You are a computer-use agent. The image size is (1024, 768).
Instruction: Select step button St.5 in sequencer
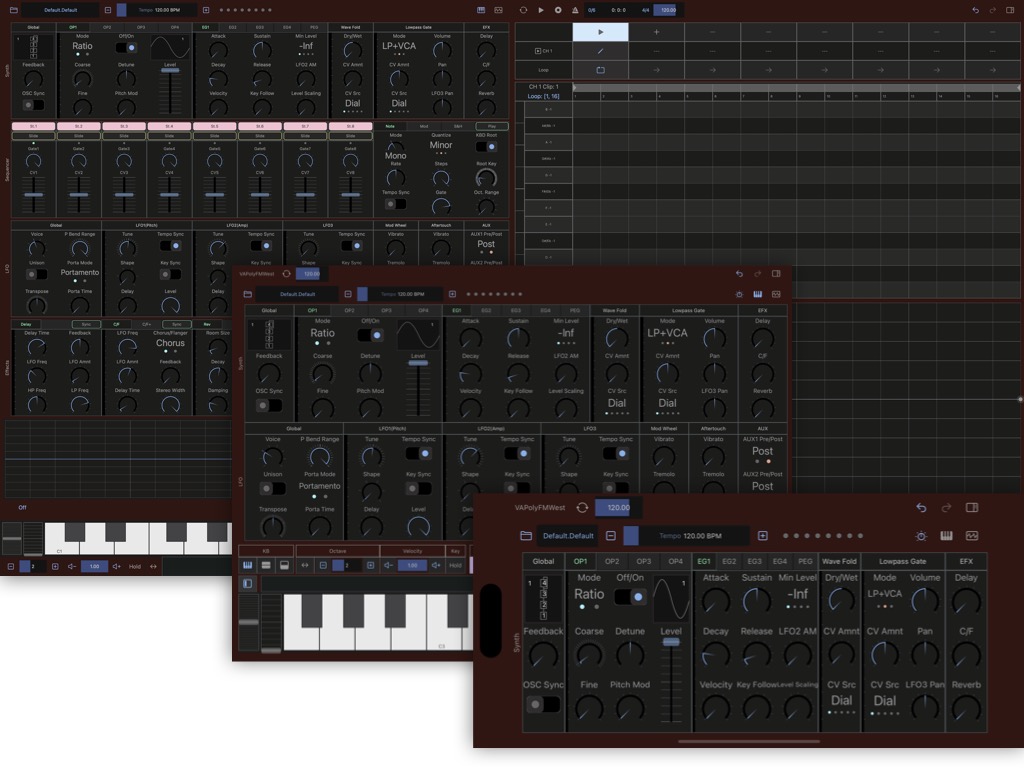point(215,126)
